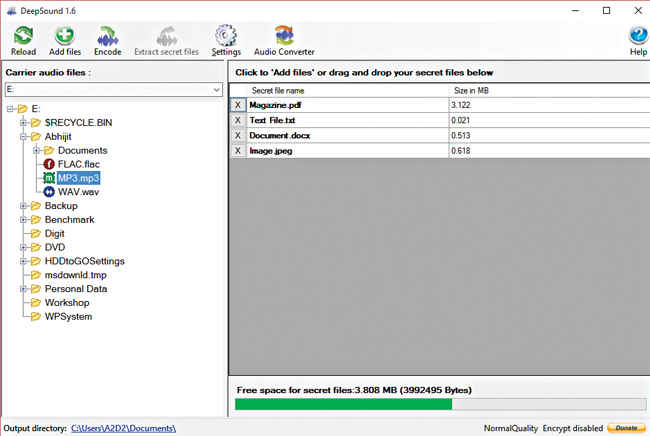Remove Magazine.pdf using its X button
Image resolution: width=650 pixels, height=436 pixels.
[x=238, y=105]
